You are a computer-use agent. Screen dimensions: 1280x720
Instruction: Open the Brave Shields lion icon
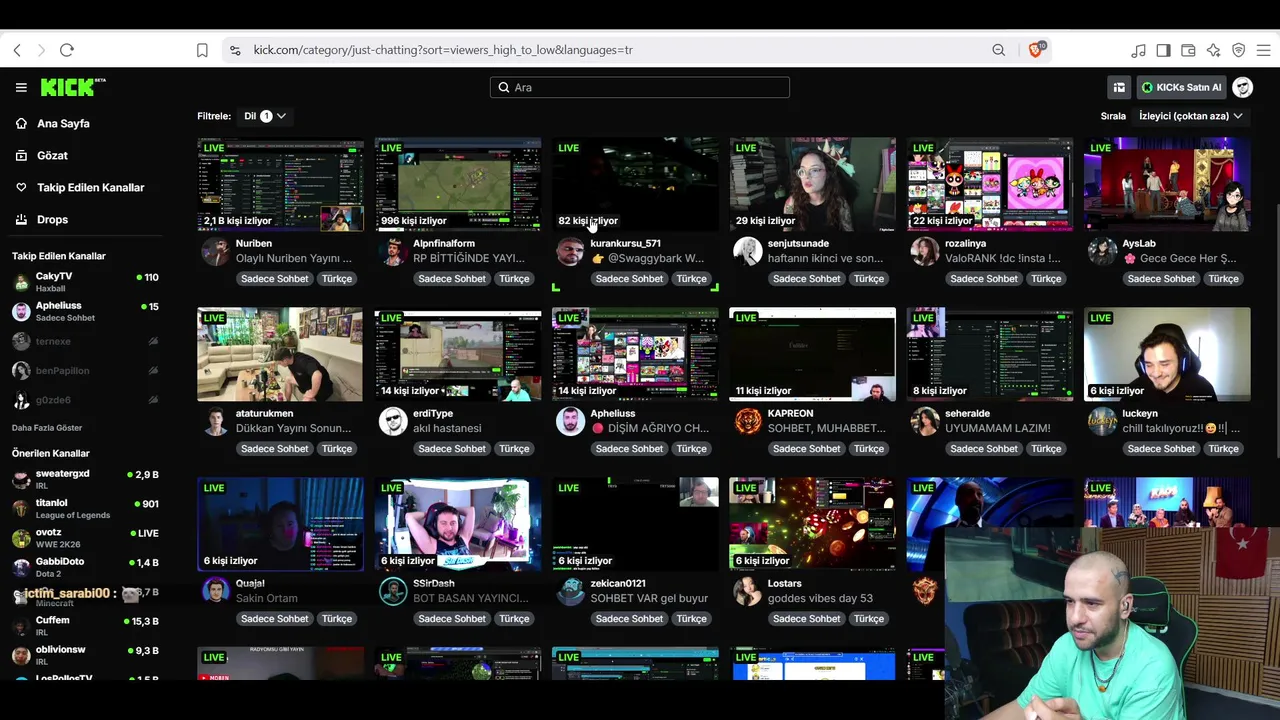(1036, 50)
